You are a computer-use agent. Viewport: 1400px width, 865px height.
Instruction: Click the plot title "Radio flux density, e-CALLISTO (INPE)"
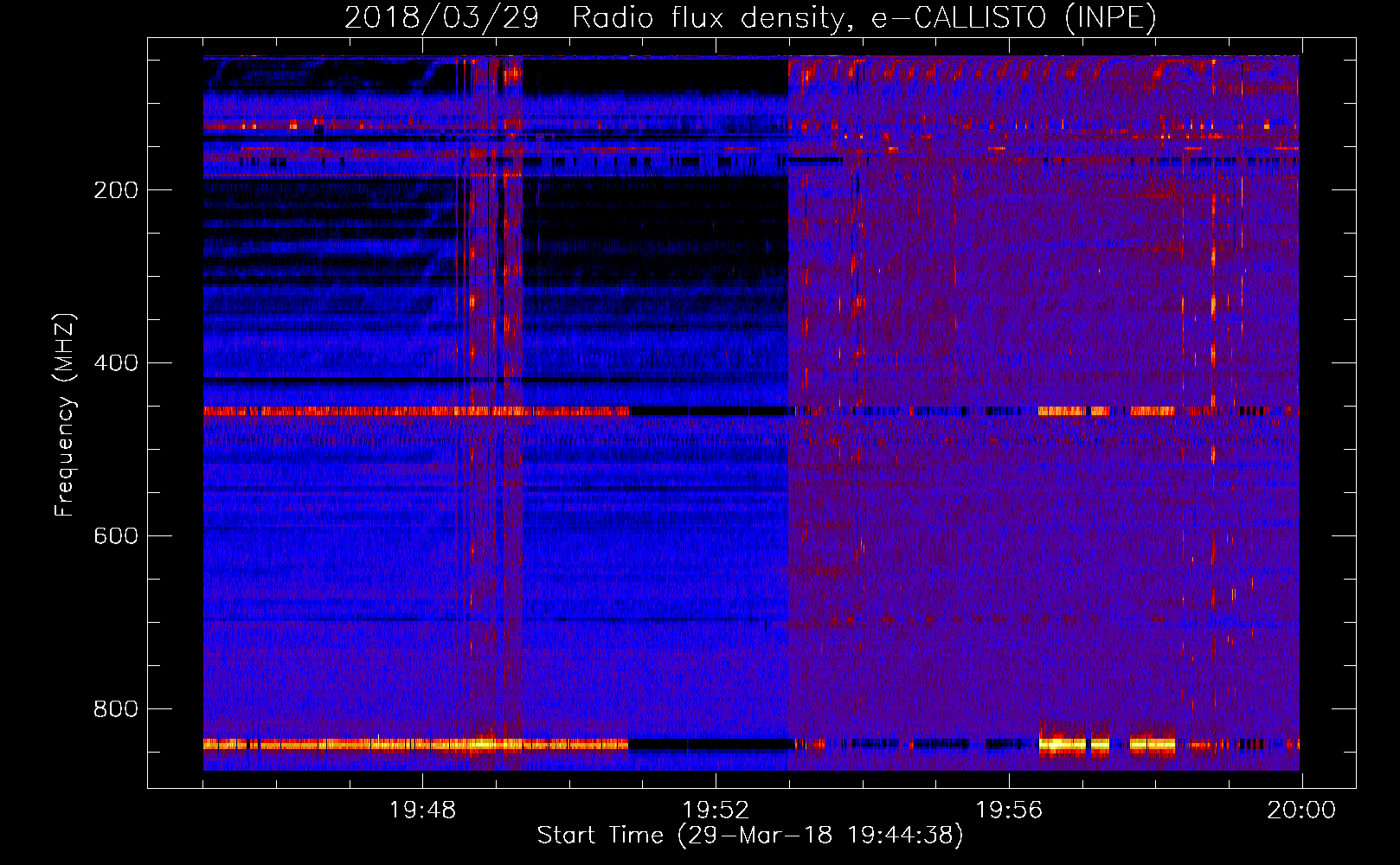tap(864, 17)
